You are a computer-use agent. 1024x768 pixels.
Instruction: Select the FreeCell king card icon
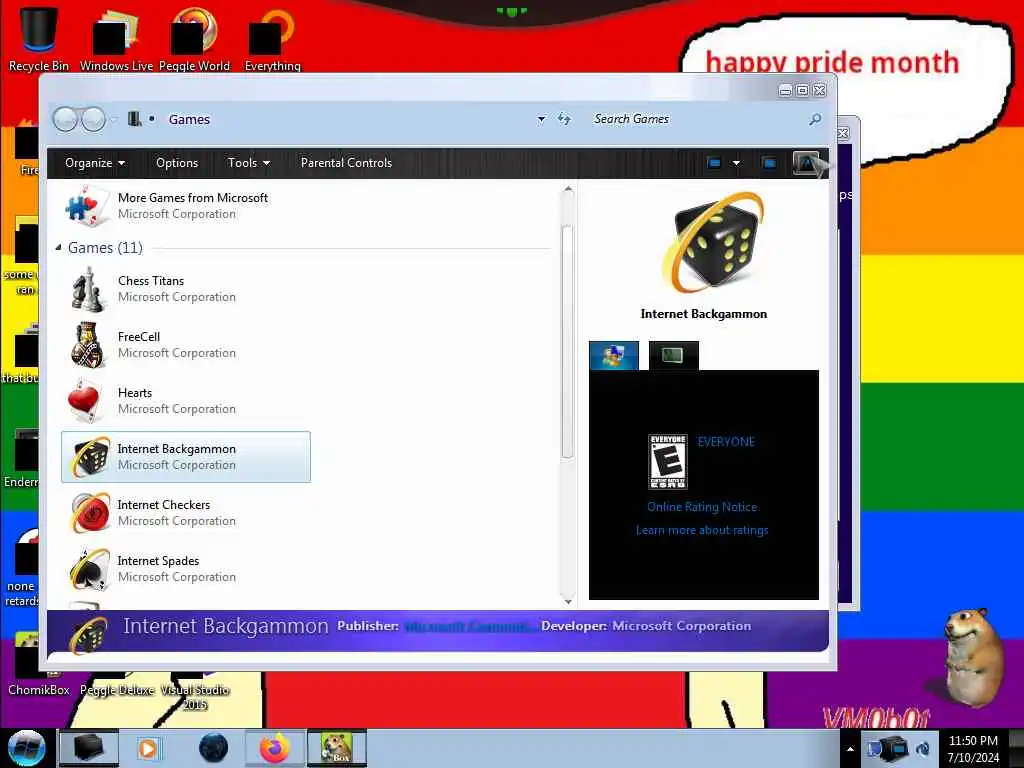87,345
